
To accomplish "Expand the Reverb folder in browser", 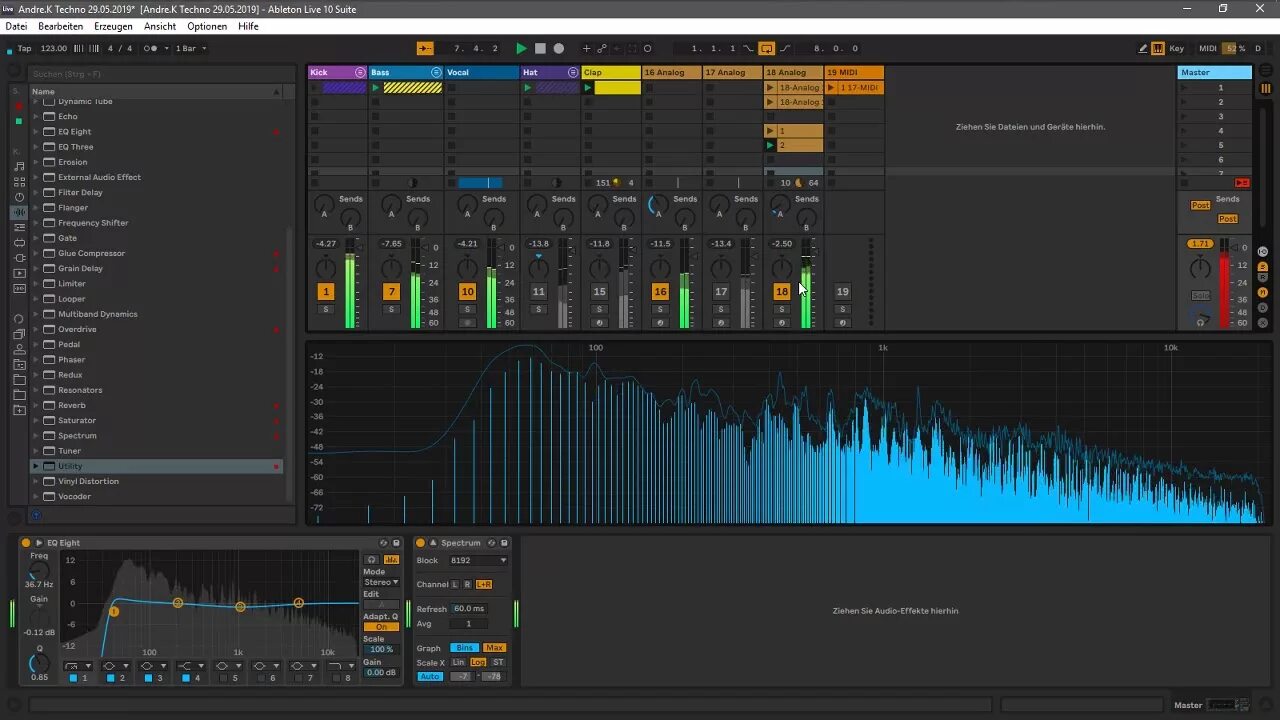I will 36,405.
